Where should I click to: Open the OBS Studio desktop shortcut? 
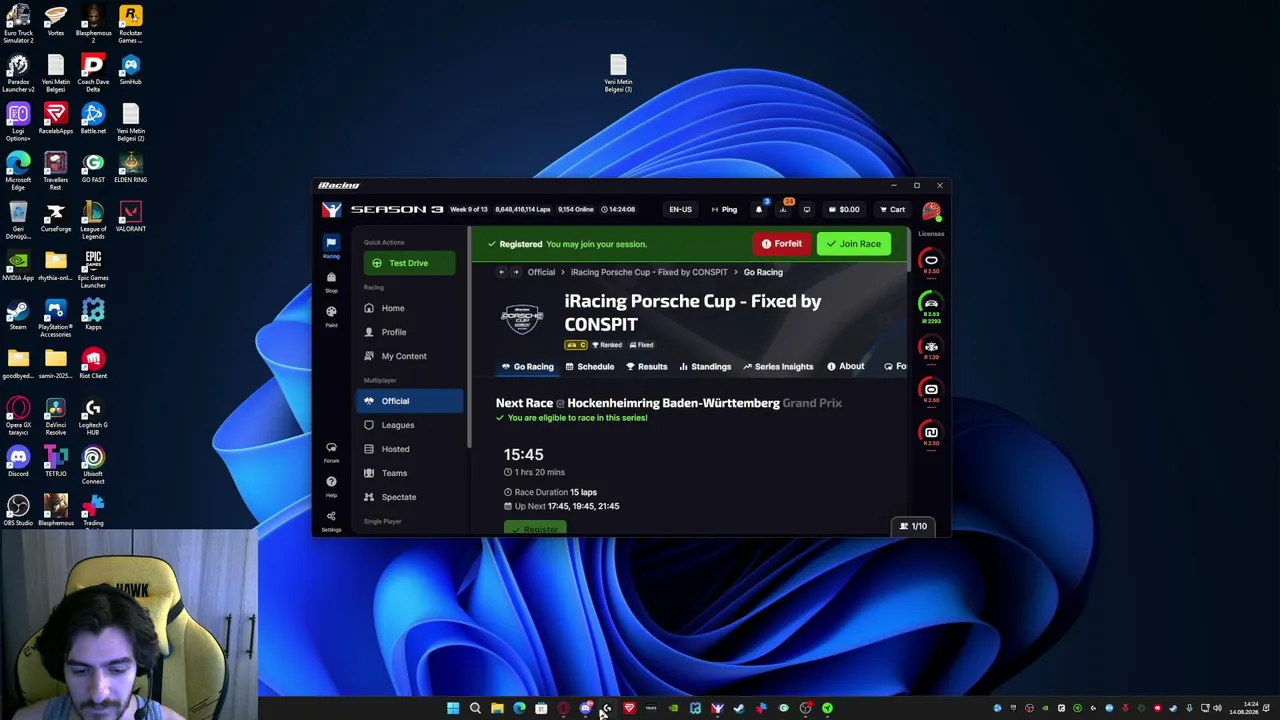[x=18, y=511]
